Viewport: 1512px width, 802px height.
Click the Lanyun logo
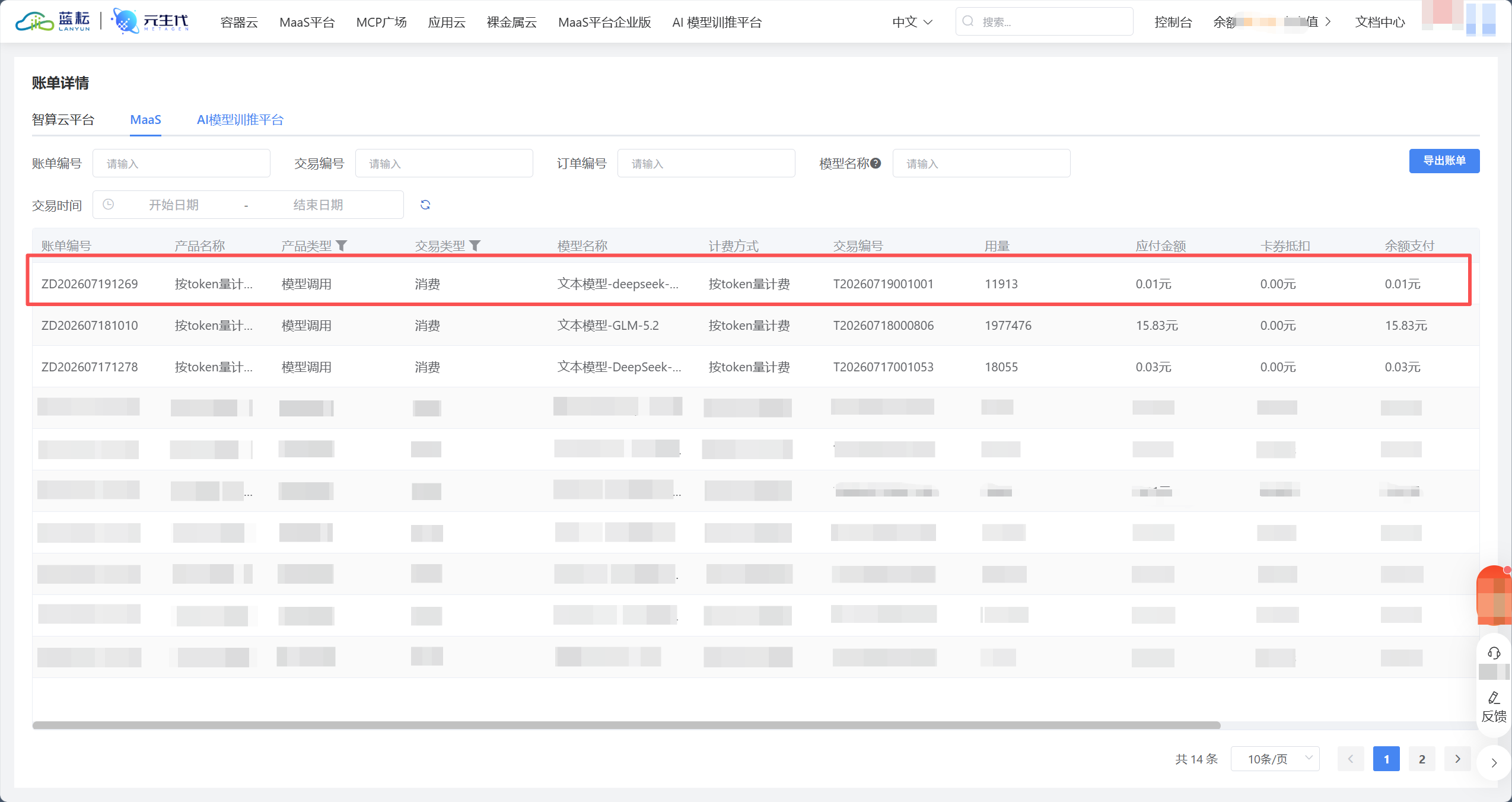(53, 21)
